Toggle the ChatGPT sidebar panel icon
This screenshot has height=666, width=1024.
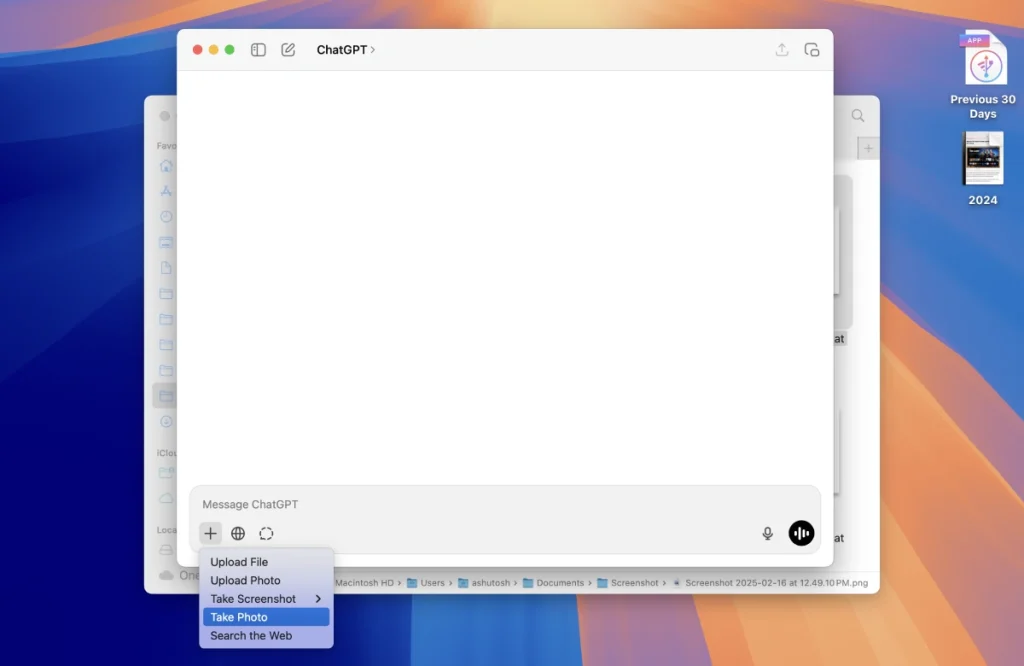[258, 50]
